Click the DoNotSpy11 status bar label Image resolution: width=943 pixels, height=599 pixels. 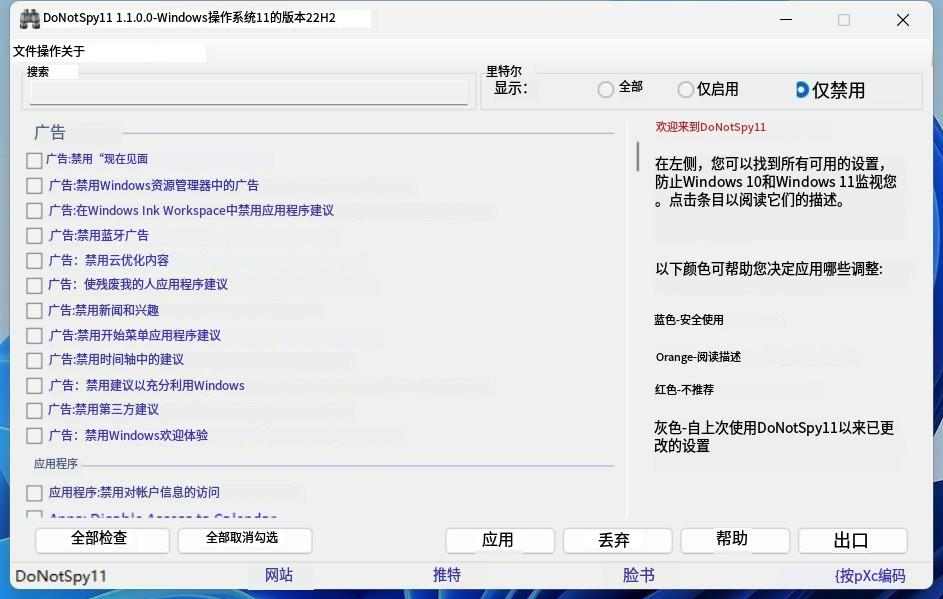coord(61,576)
